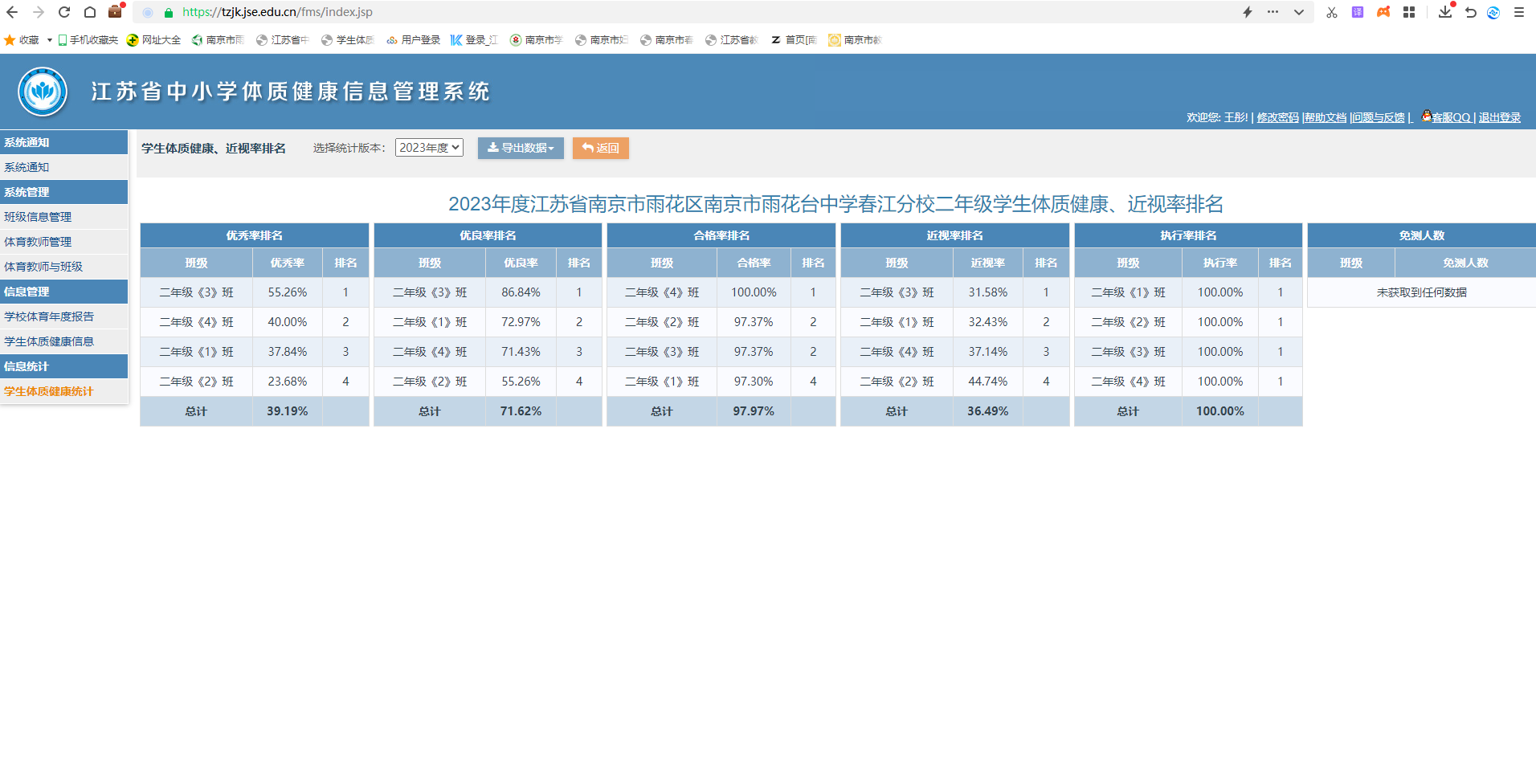
Task: Open 班级信息管理 in sidebar
Action: click(x=64, y=217)
